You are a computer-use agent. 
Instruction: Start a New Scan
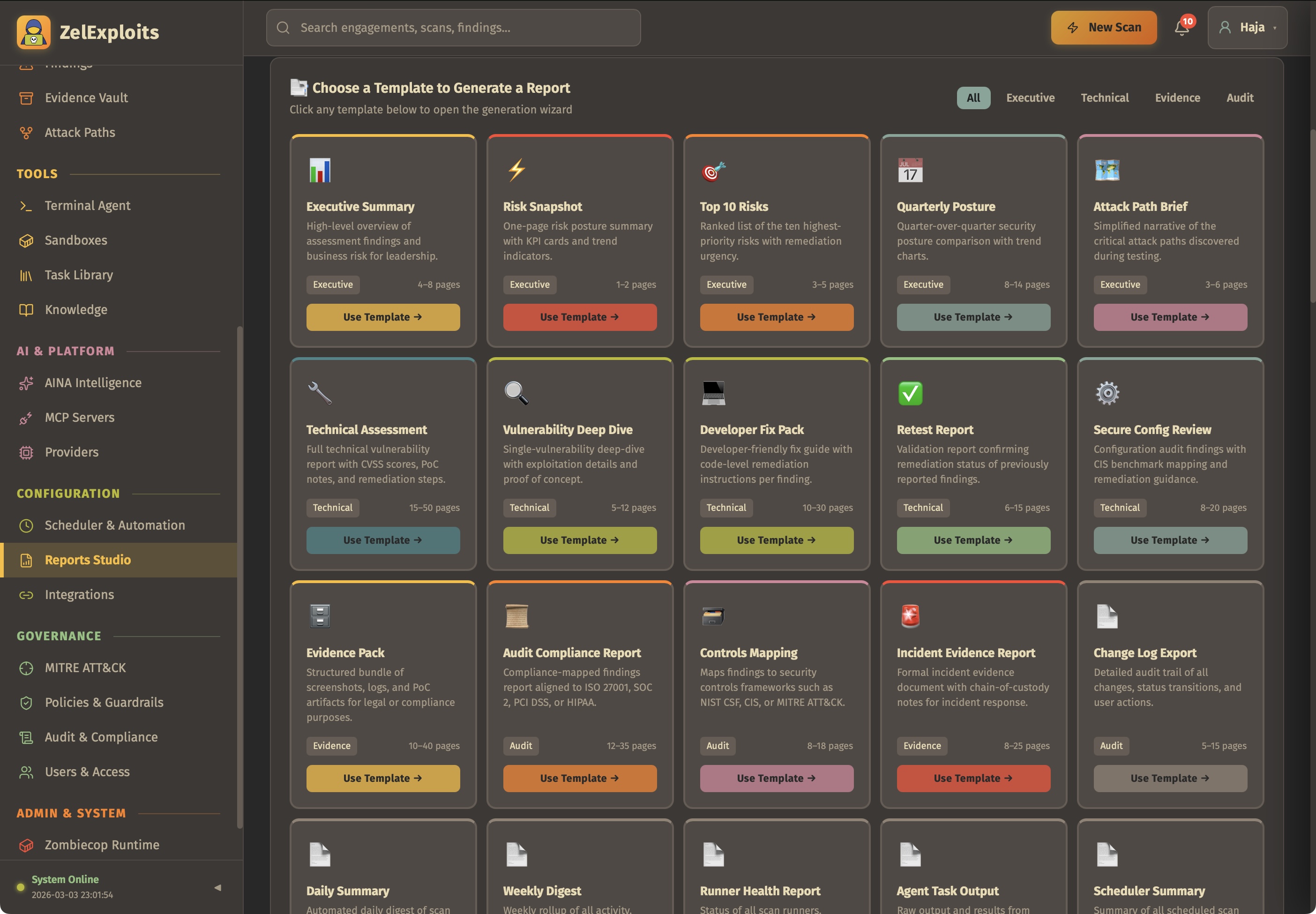coord(1103,27)
